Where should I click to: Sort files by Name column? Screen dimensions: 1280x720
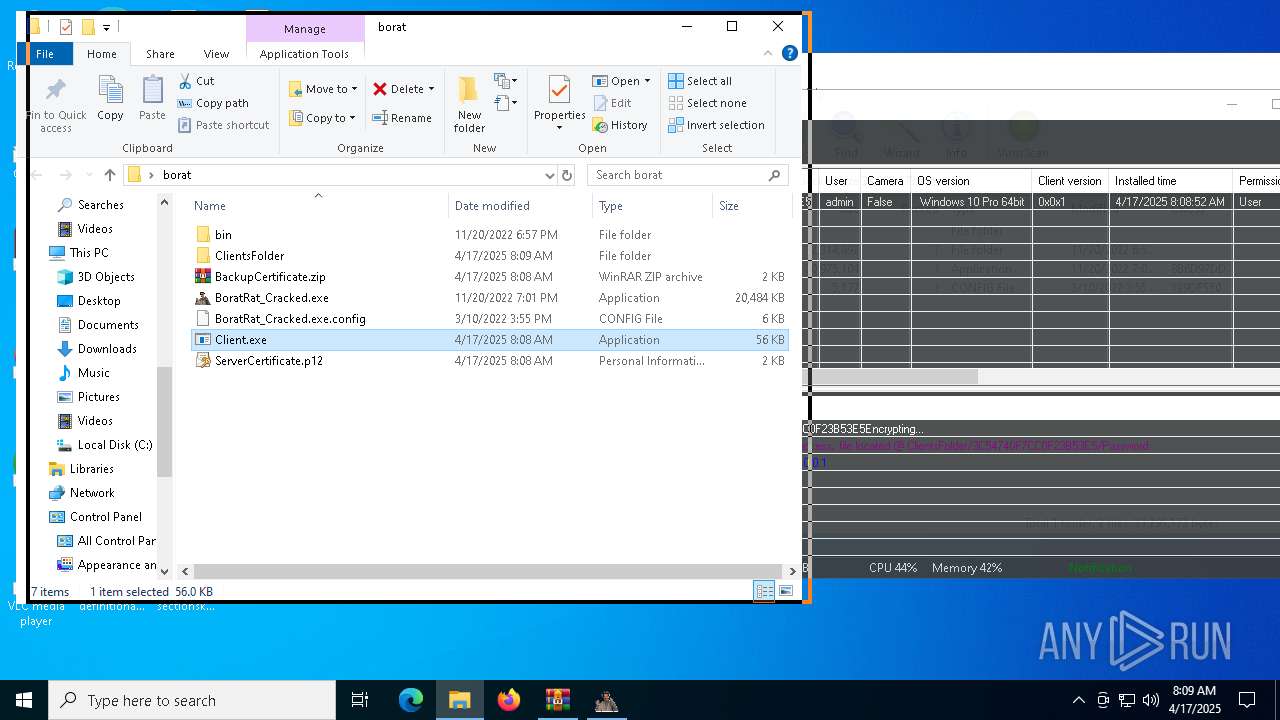coord(318,206)
